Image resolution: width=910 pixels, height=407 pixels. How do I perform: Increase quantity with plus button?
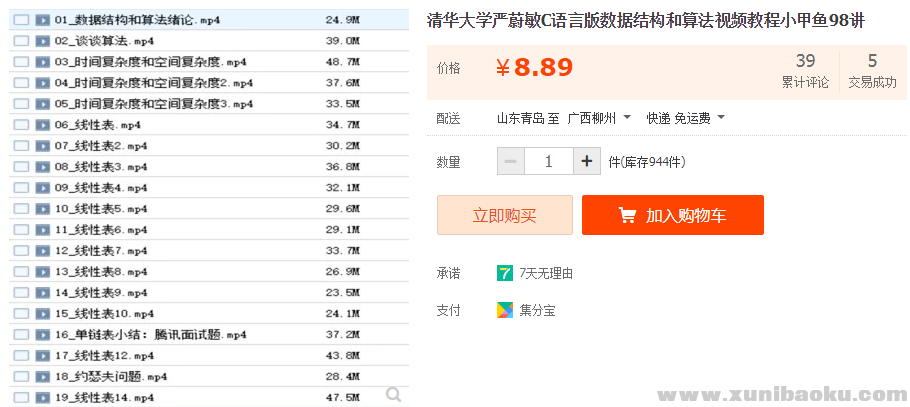[x=587, y=161]
